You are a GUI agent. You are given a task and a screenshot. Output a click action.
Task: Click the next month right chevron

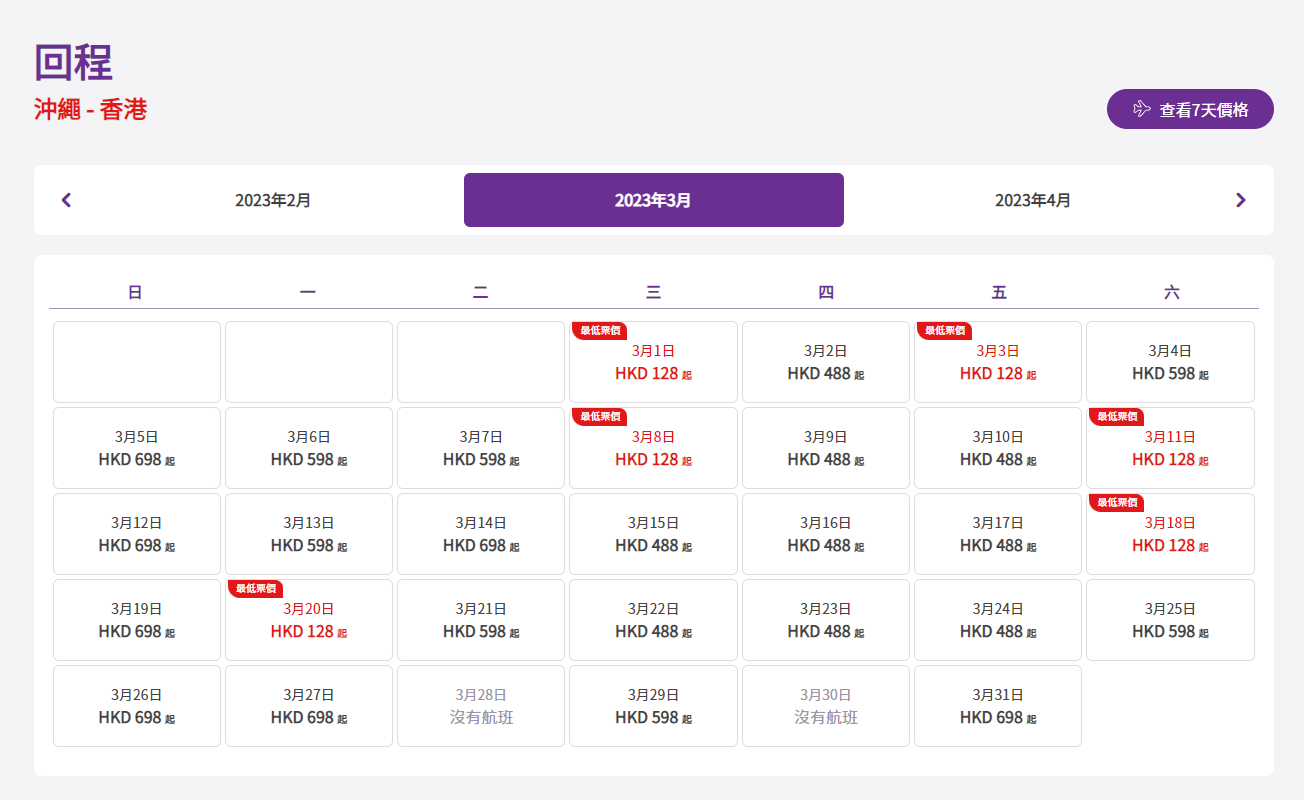pyautogui.click(x=1240, y=200)
